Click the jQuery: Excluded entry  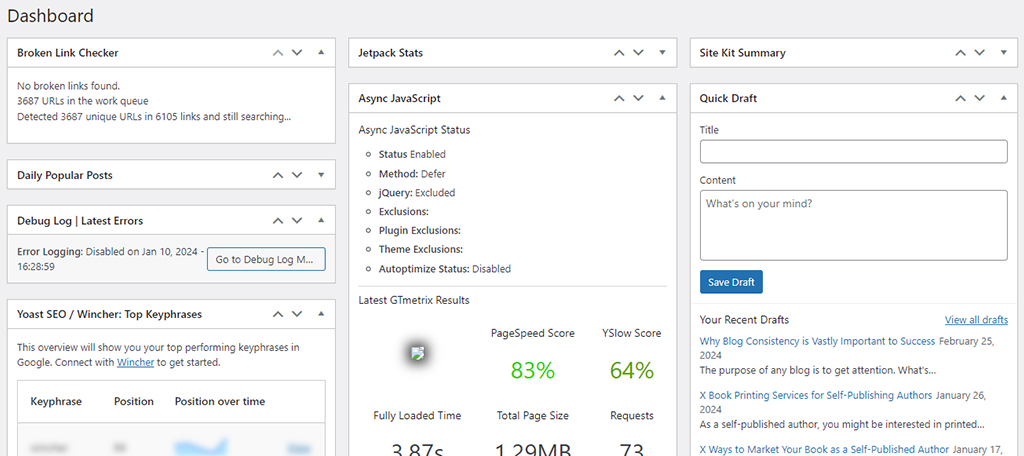(417, 193)
